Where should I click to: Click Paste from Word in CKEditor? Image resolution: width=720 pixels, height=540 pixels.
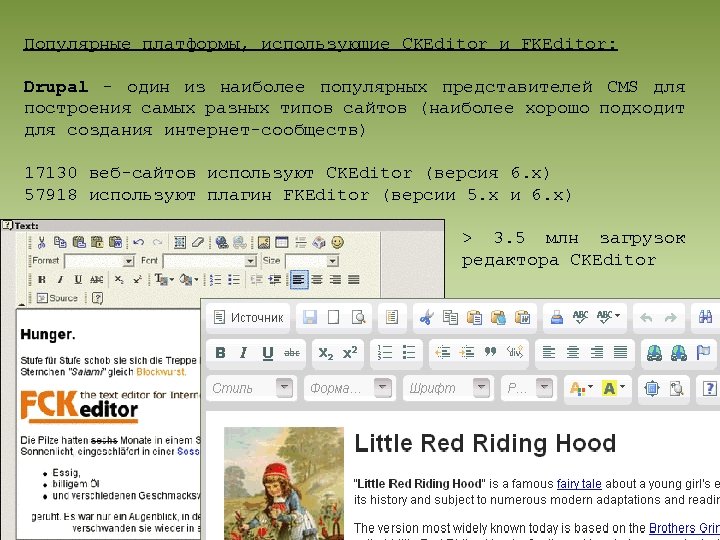pyautogui.click(x=523, y=317)
